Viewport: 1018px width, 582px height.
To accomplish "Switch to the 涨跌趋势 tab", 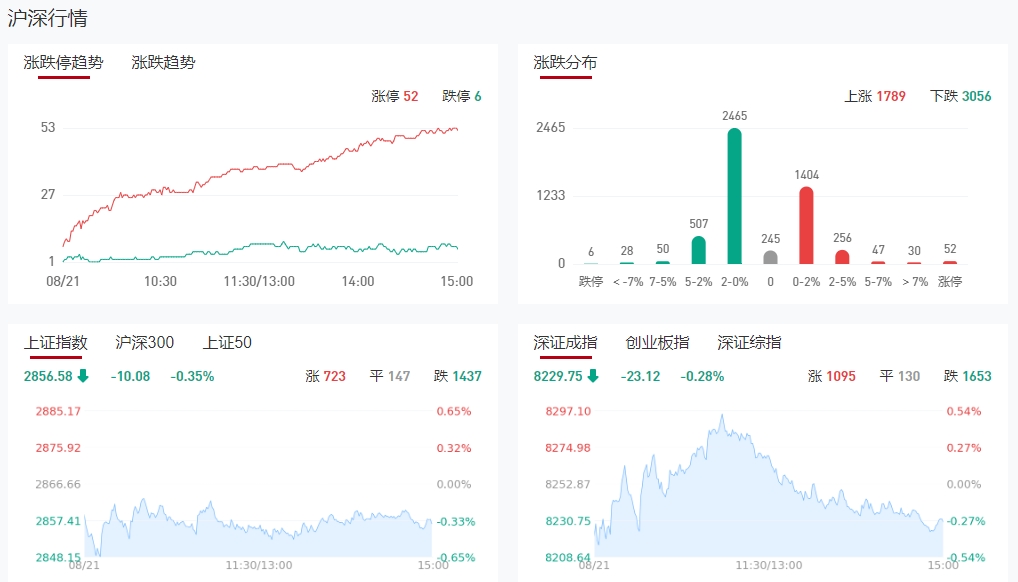I will [163, 63].
